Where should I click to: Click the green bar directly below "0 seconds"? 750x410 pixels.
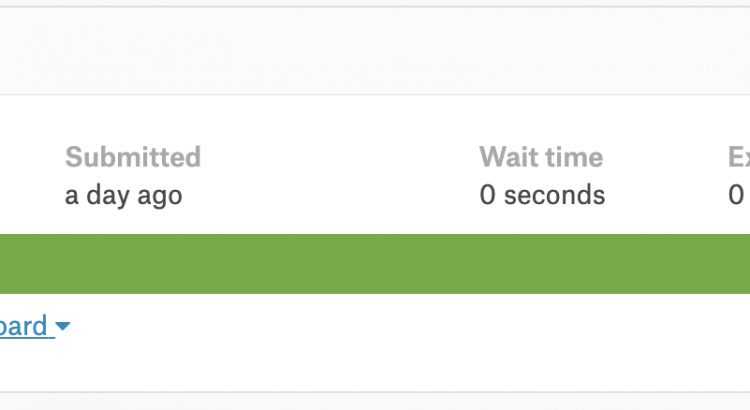542,264
